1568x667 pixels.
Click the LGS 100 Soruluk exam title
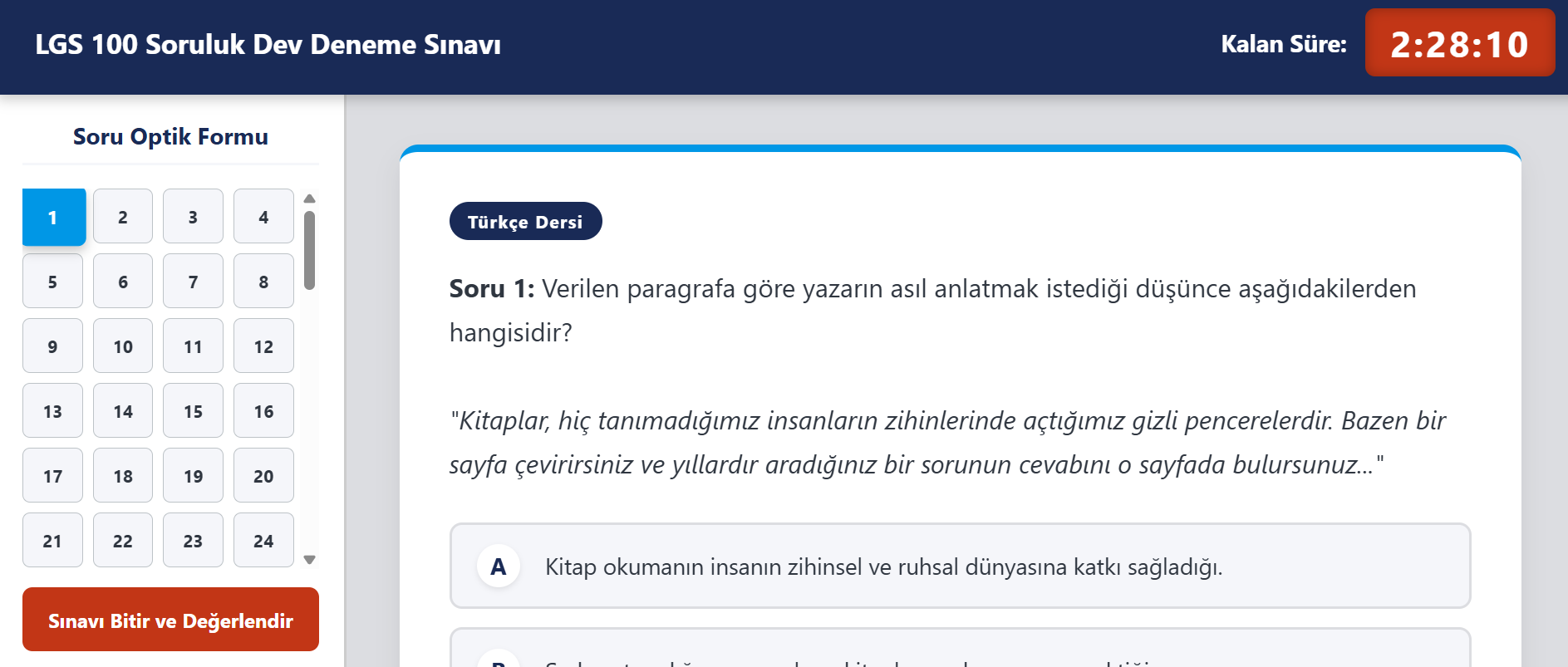[x=268, y=44]
